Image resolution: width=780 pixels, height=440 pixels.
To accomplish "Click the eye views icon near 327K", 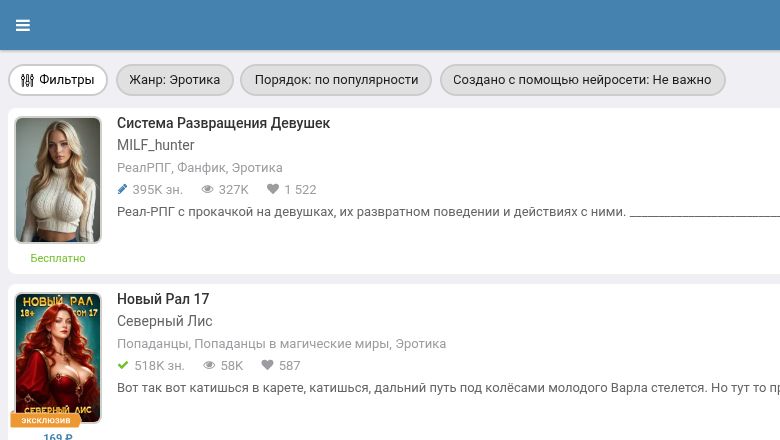I will pyautogui.click(x=207, y=189).
